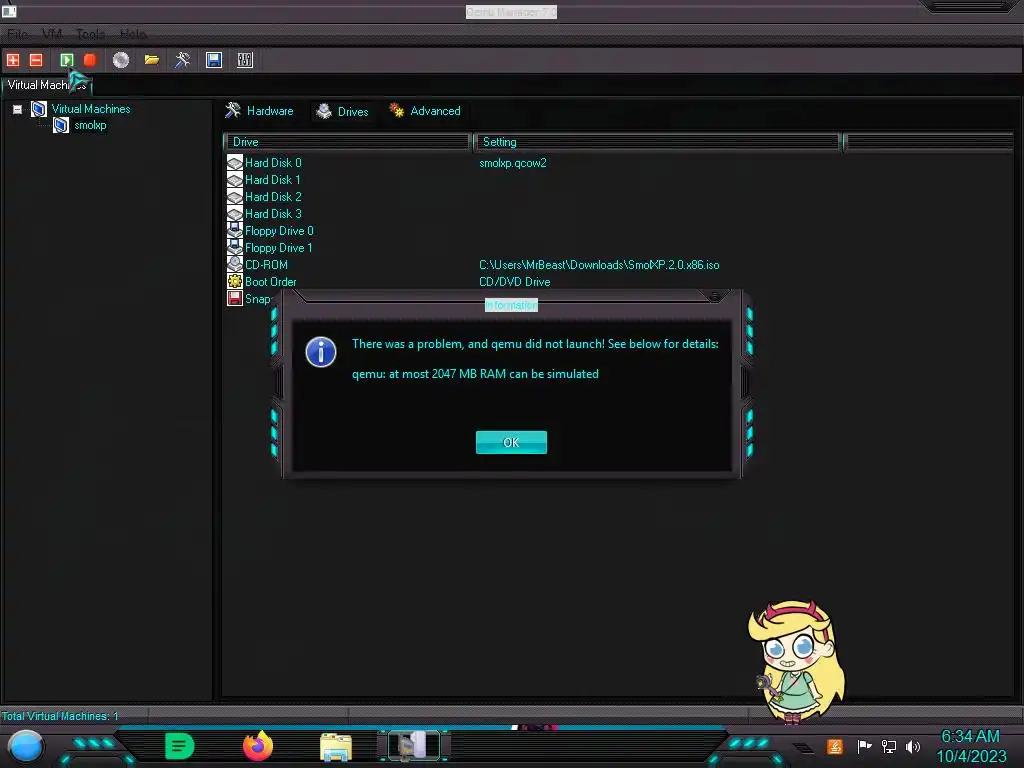Viewport: 1024px width, 768px height.
Task: Click the Snapshot row's red floppy icon
Action: tap(234, 298)
